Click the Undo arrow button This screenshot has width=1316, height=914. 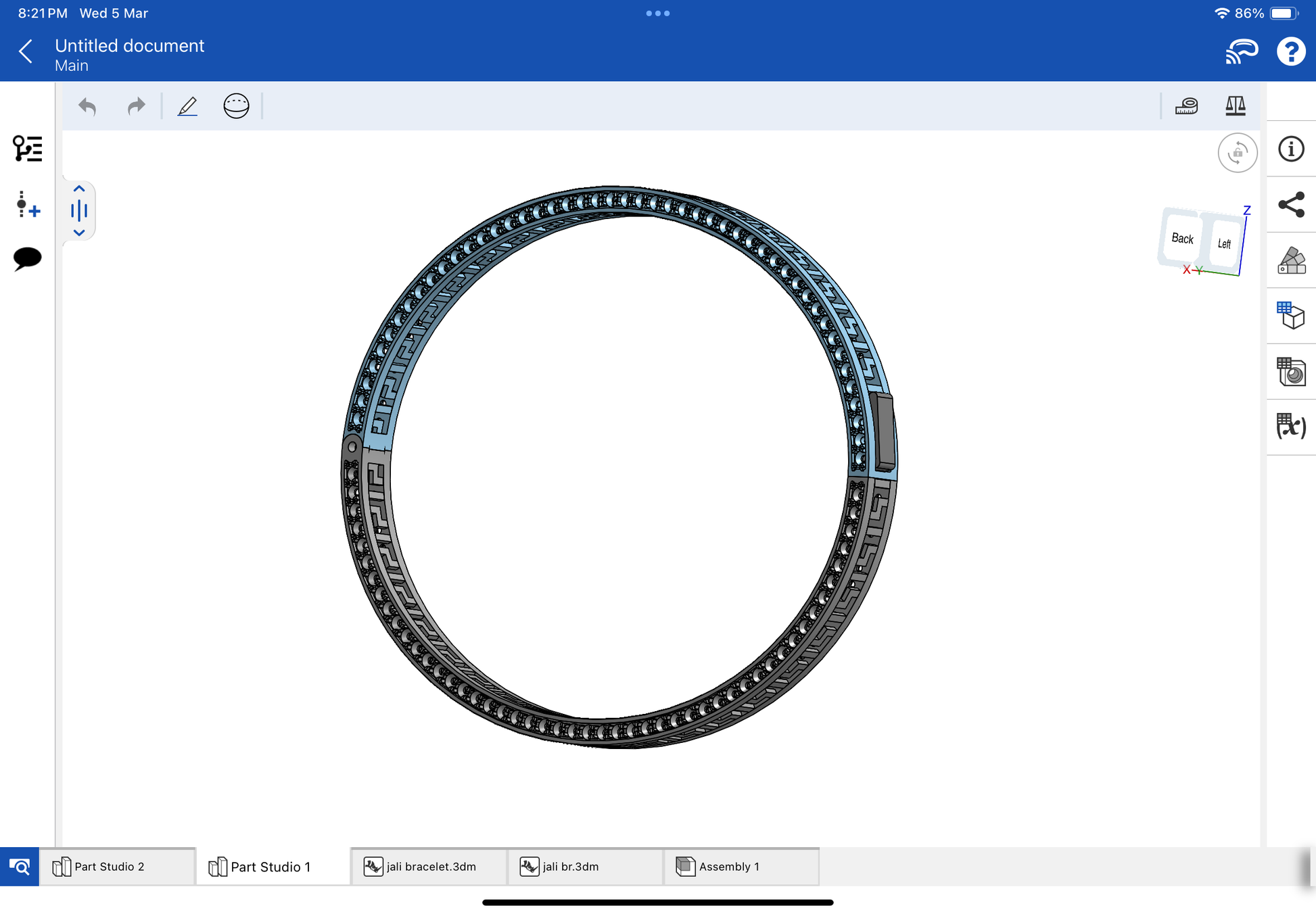87,106
